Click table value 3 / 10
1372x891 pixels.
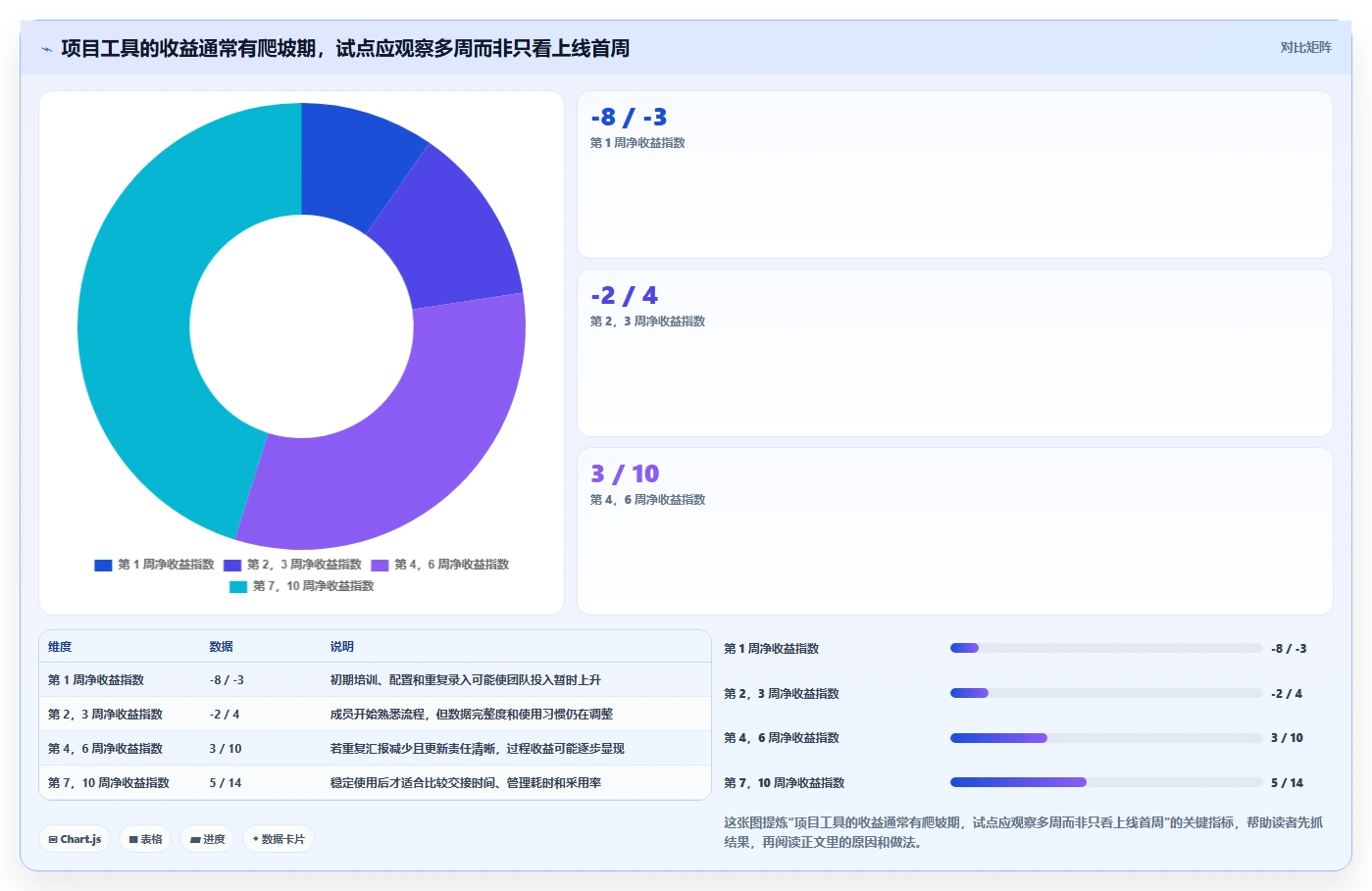226,749
